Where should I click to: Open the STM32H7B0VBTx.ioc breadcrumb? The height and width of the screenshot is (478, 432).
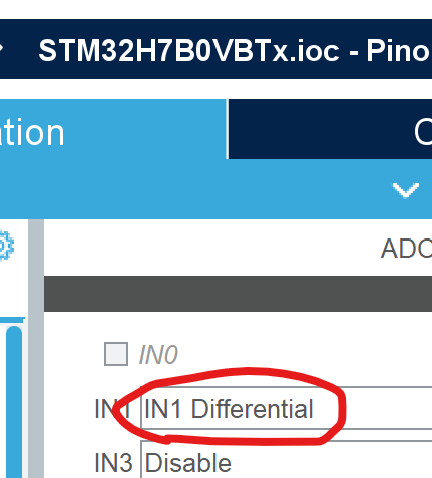235,50
